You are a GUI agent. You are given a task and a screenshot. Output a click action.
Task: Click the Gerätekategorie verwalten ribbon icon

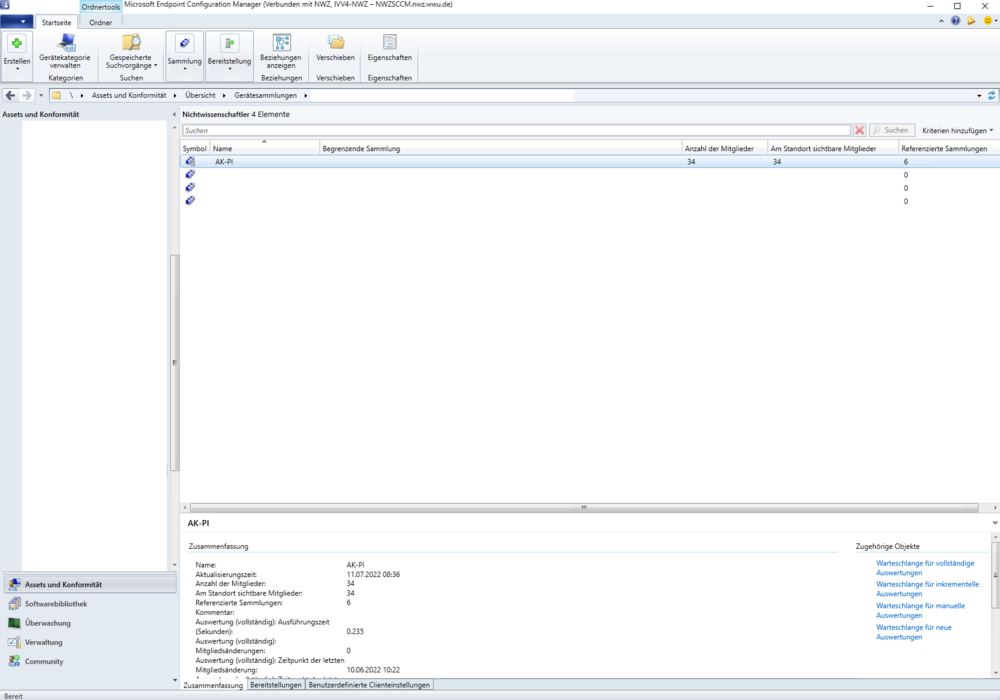pyautogui.click(x=65, y=43)
